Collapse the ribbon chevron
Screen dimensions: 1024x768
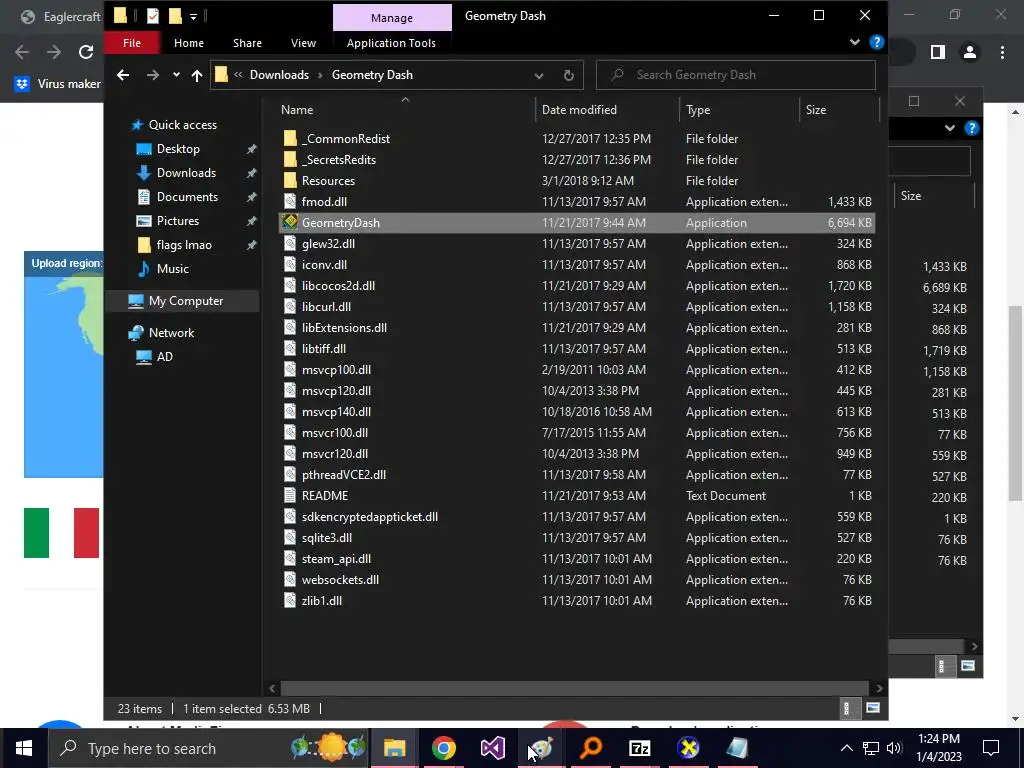[855, 42]
